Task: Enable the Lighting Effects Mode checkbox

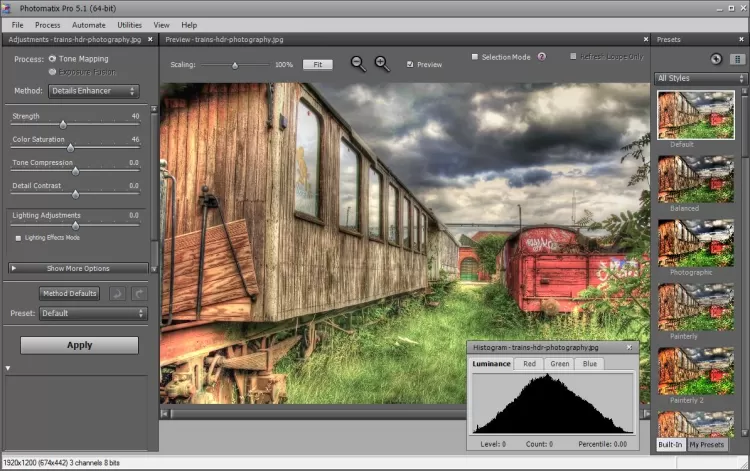Action: point(18,237)
